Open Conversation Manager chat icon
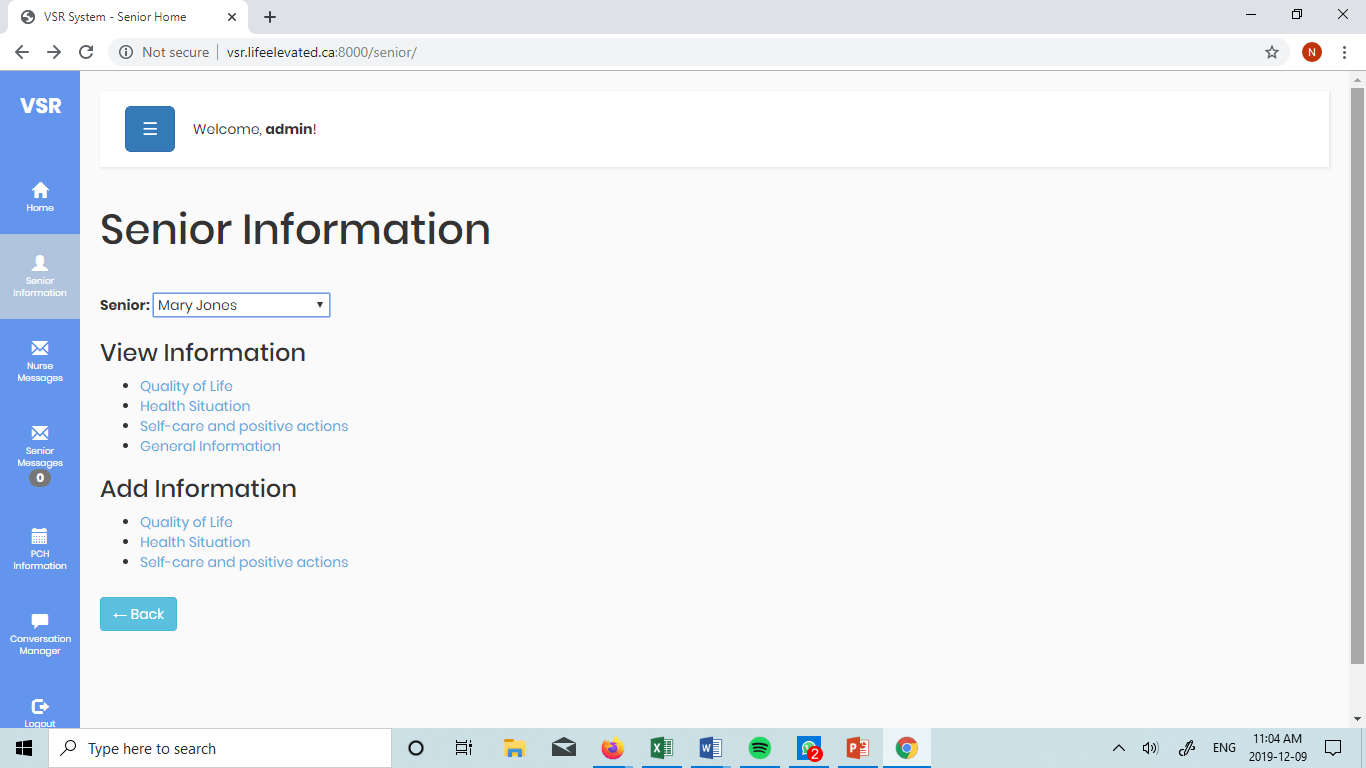 click(x=40, y=621)
